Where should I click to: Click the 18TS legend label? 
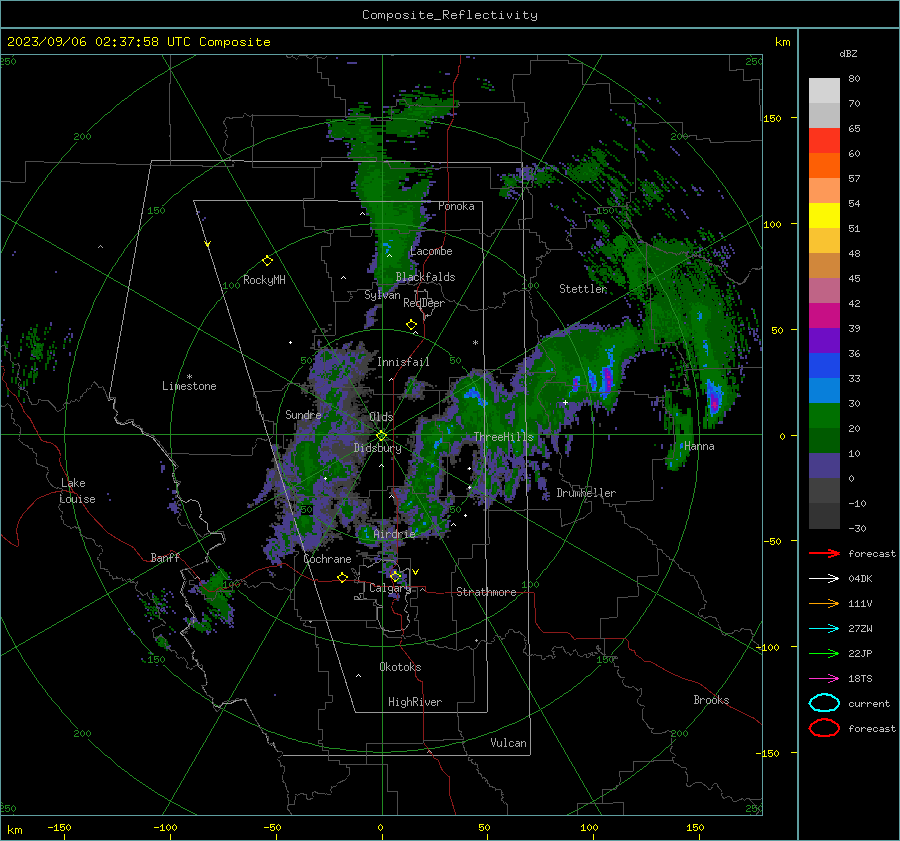(x=860, y=679)
